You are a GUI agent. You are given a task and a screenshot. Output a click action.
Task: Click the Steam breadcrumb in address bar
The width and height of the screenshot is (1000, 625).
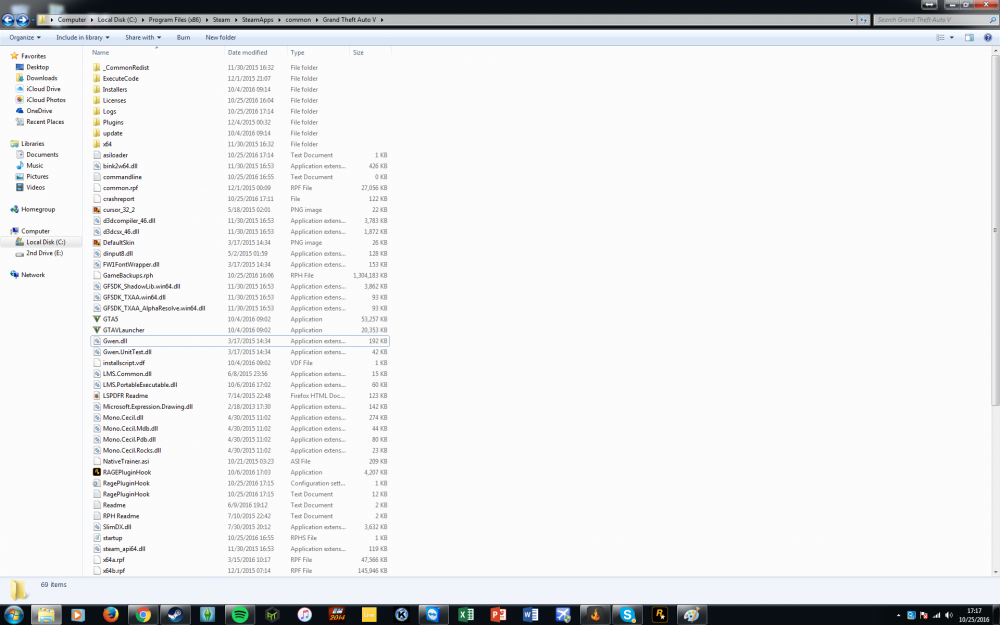[x=221, y=20]
